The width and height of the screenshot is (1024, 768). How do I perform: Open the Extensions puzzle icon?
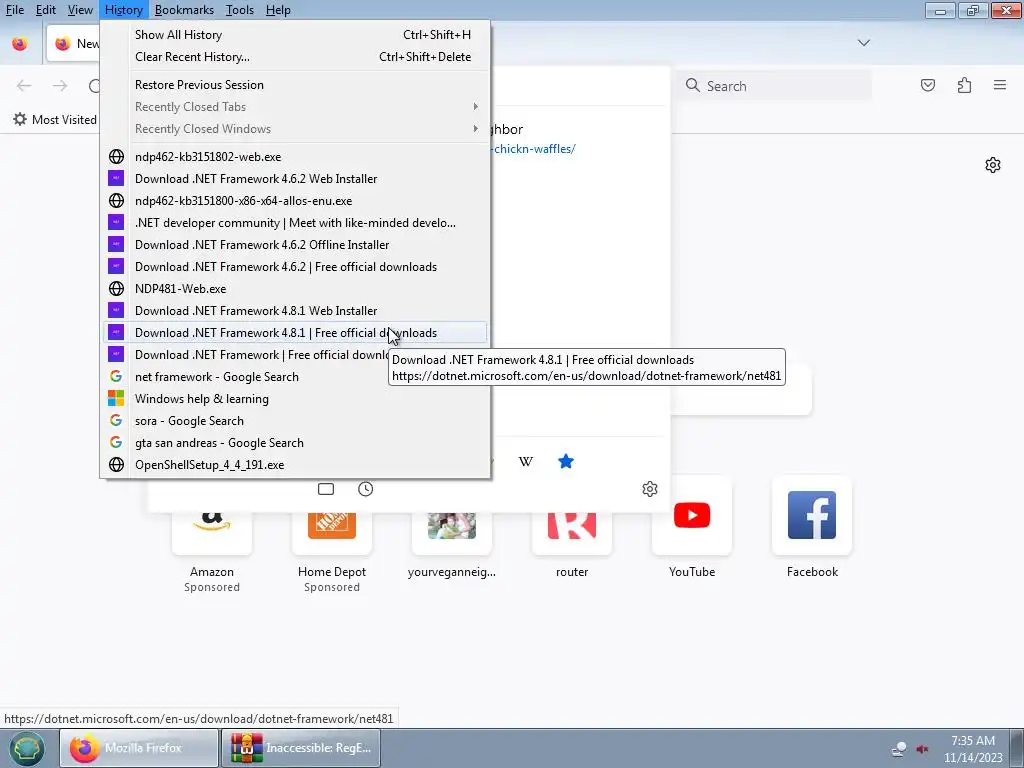coord(964,86)
